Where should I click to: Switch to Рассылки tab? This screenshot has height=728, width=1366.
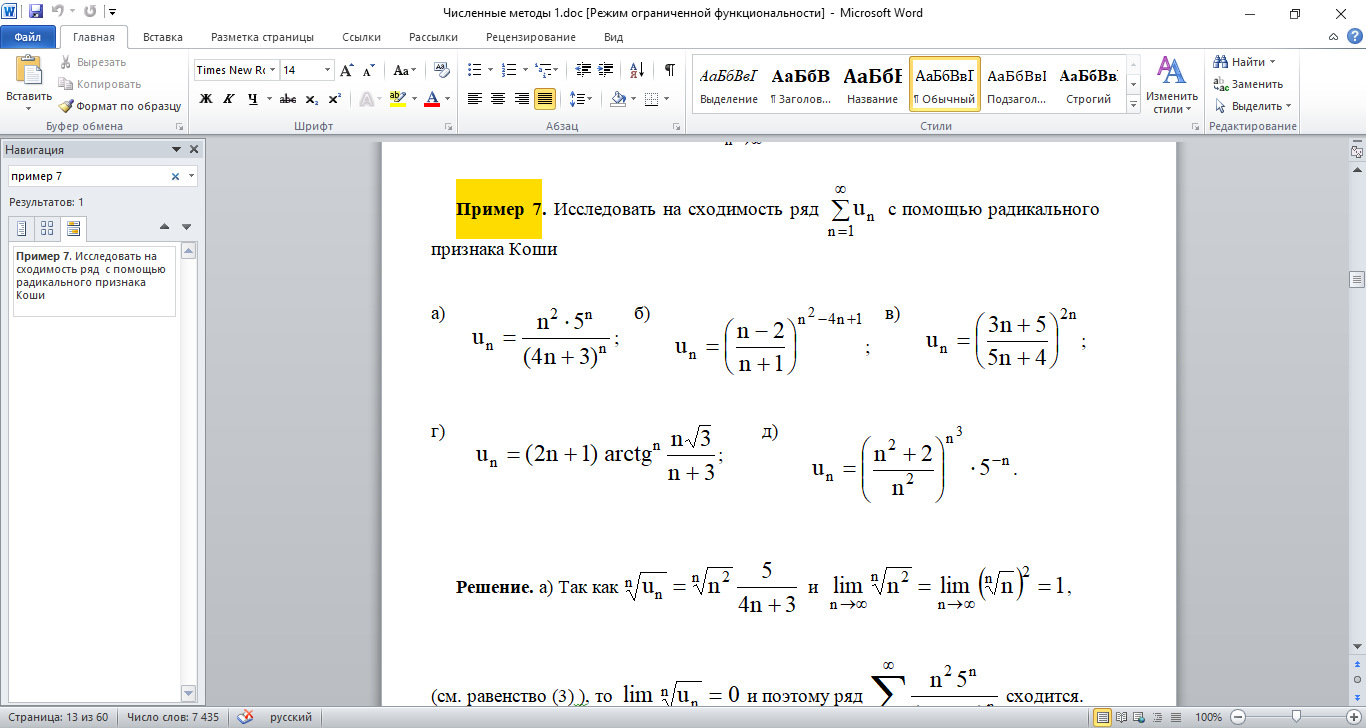(x=433, y=37)
